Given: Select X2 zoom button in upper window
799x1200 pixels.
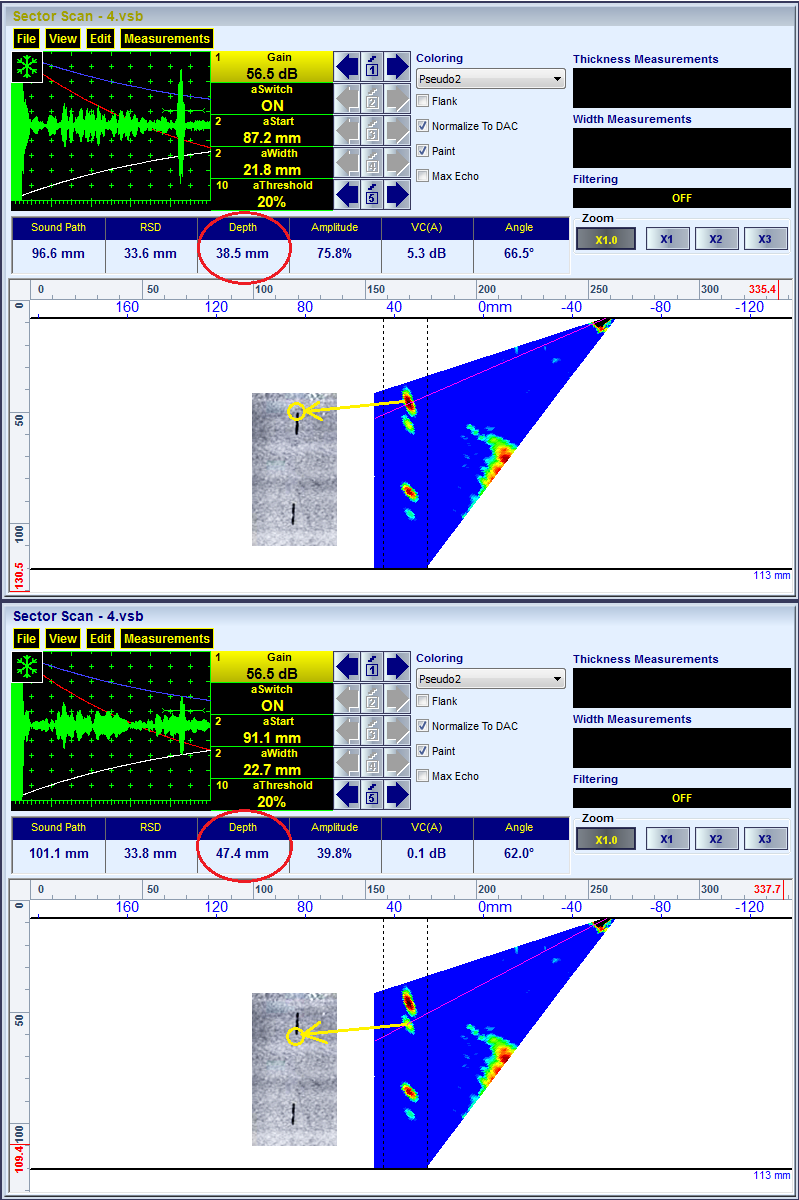Looking at the screenshot, I should [716, 239].
